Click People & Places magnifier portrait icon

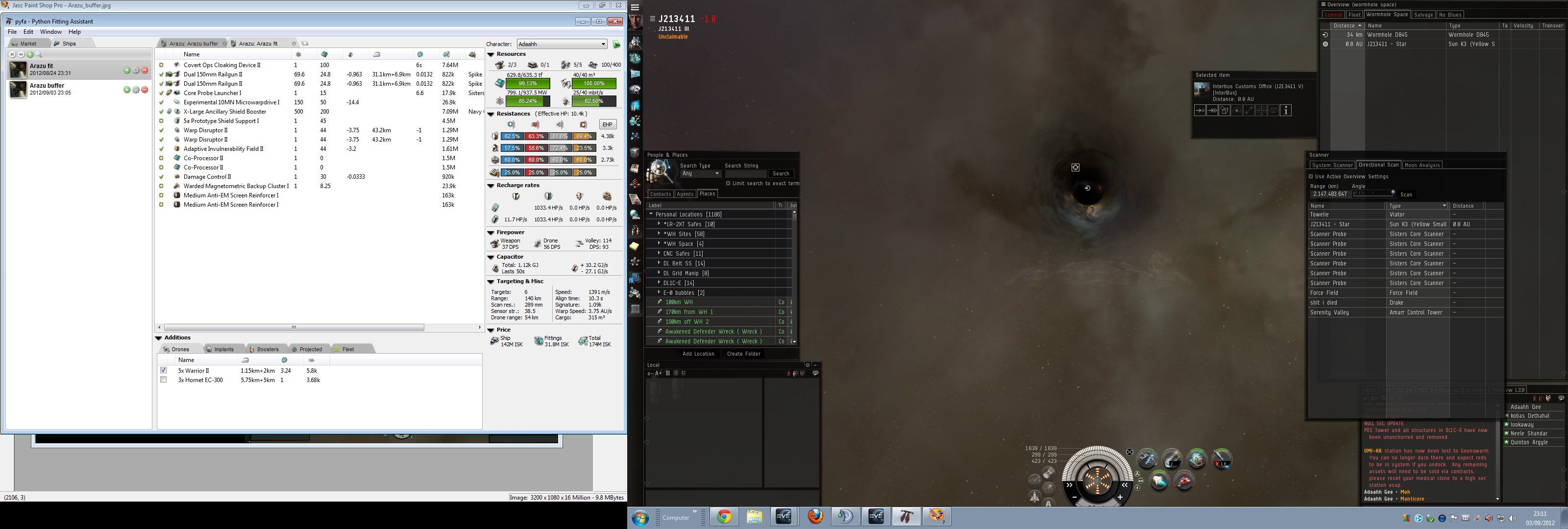click(x=659, y=170)
